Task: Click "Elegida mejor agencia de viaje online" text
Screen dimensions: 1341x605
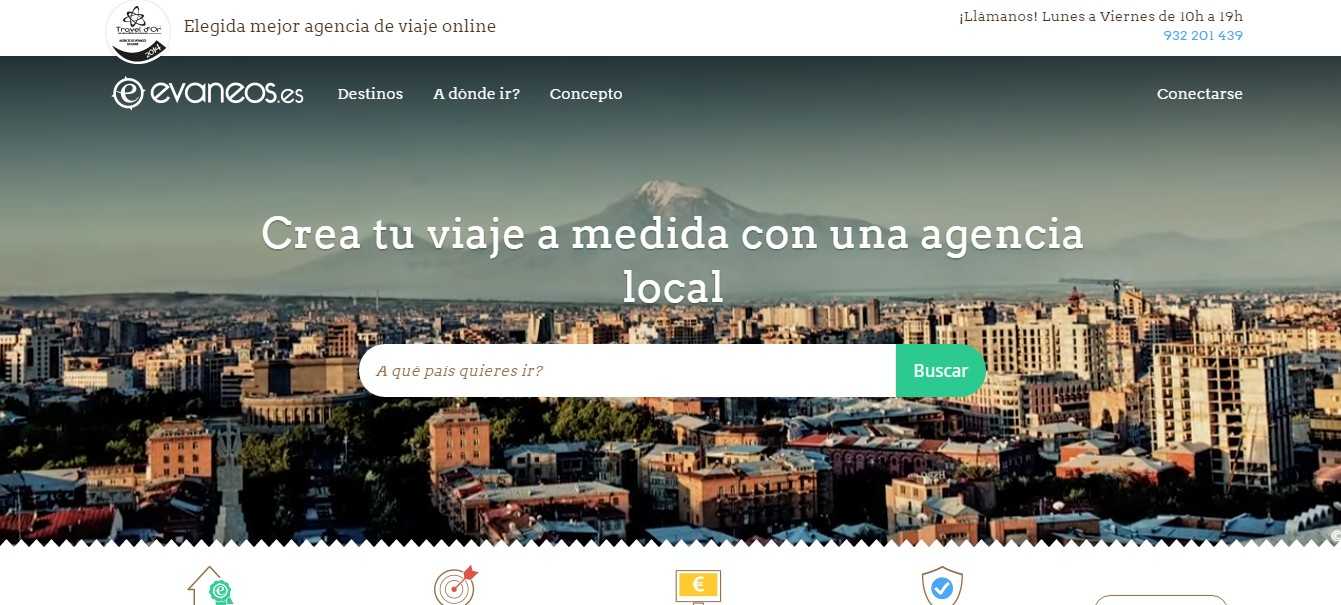Action: [340, 27]
